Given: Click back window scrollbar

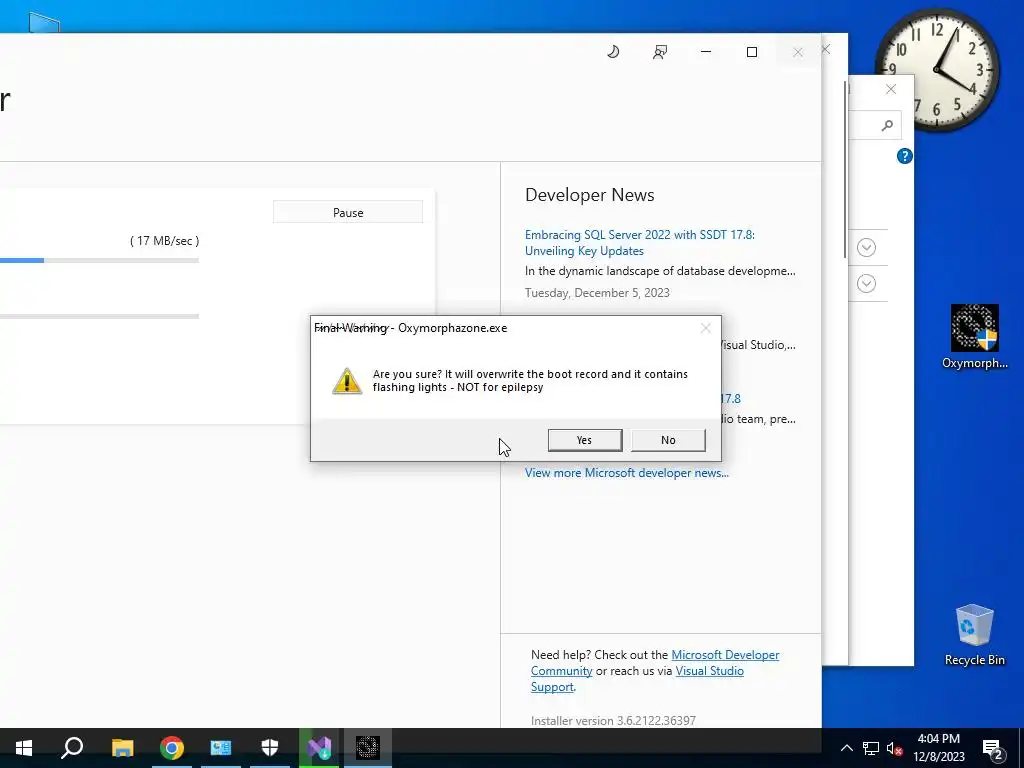Looking at the screenshot, I should (x=846, y=170).
